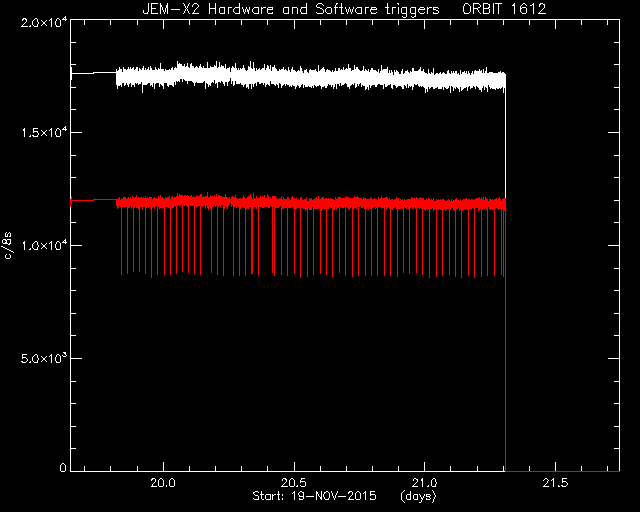
Task: Click the 20.0 x-axis tick label
Action: tap(163, 483)
